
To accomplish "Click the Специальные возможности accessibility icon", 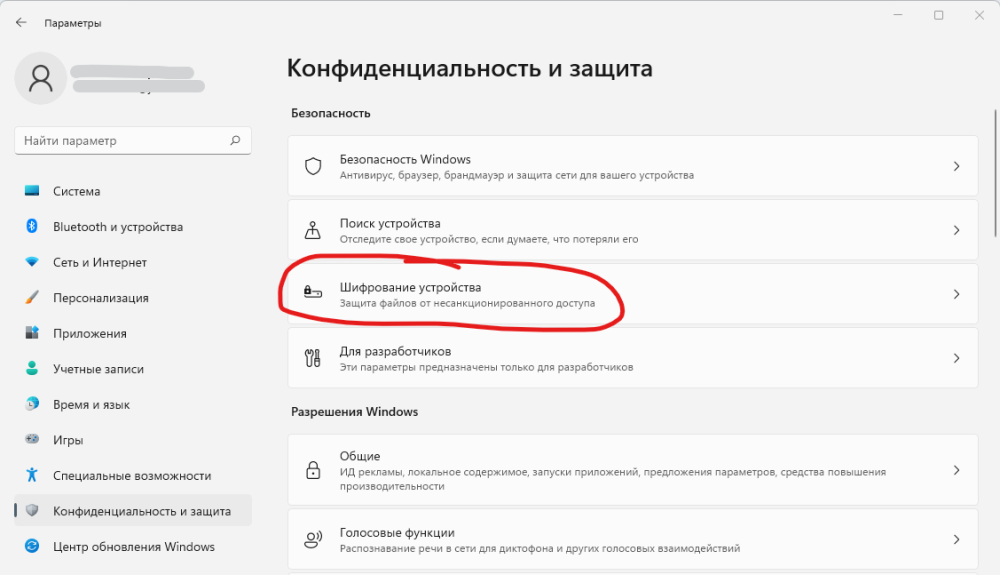I will 32,475.
